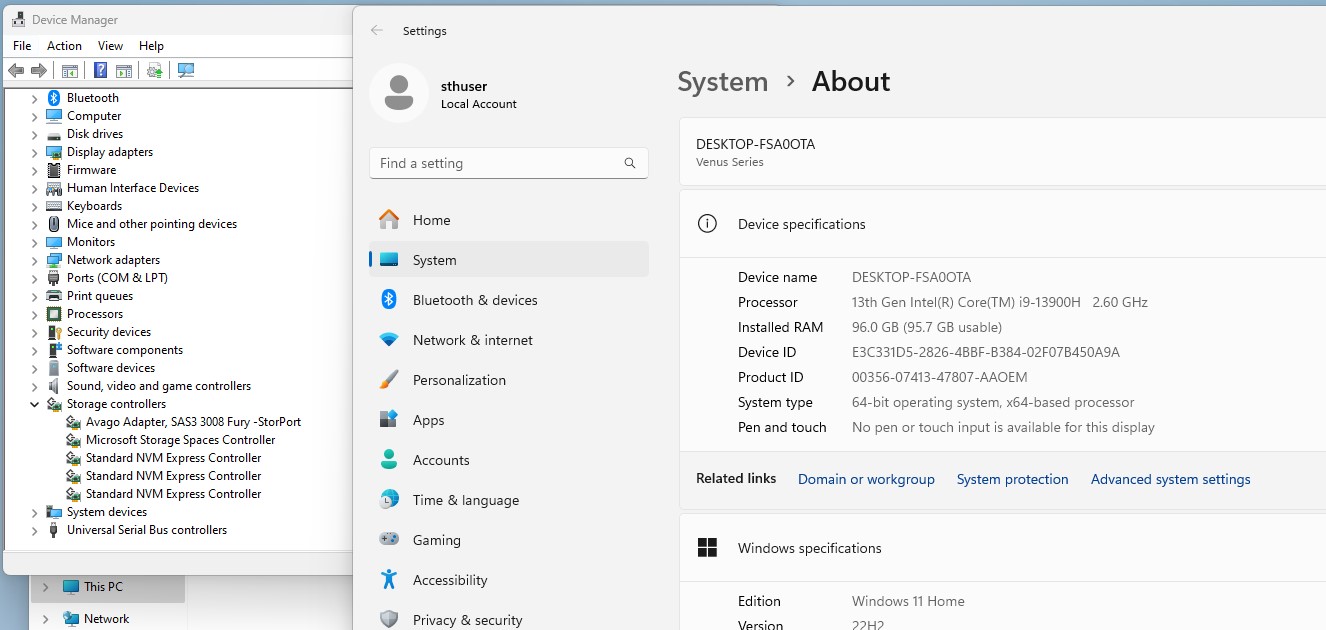Image resolution: width=1326 pixels, height=630 pixels.
Task: Select the Avago Adapter SAS3 3008 Fury device
Action: [x=192, y=422]
